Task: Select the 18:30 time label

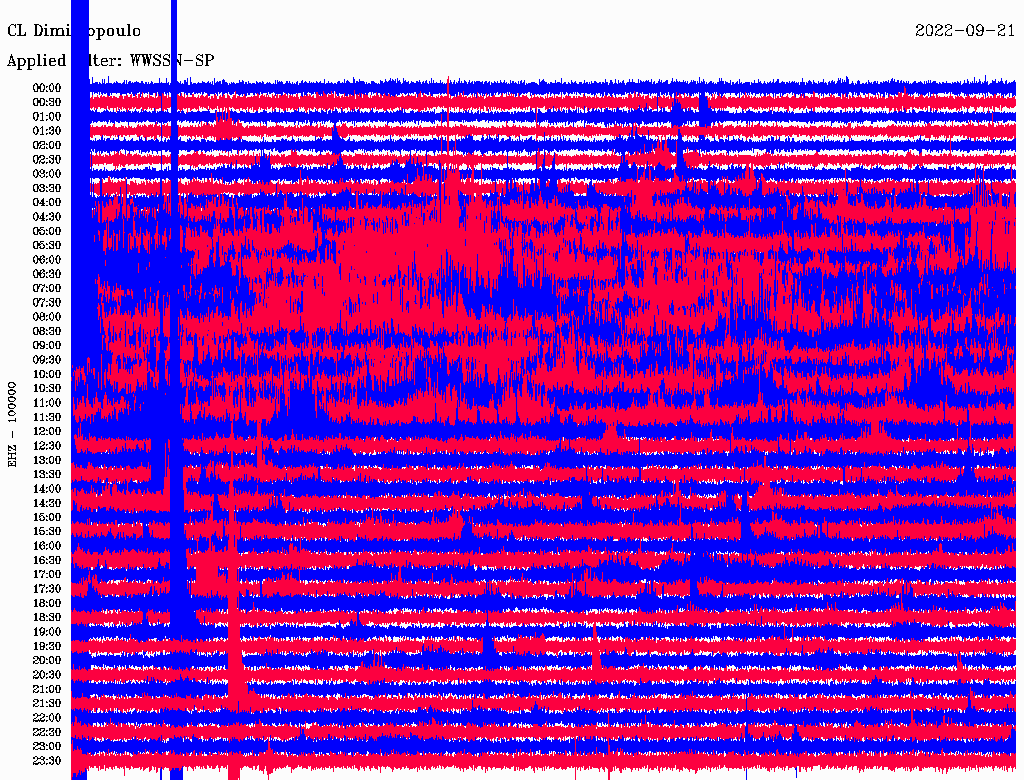Action: 47,617
